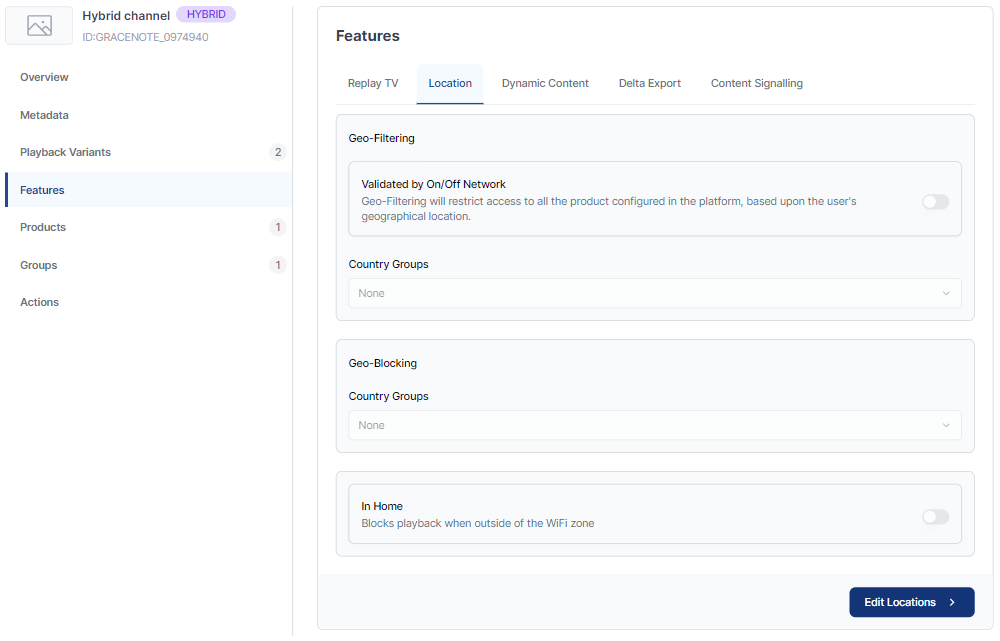
Task: Enable the Validated by On/Off Network toggle
Action: tap(934, 202)
